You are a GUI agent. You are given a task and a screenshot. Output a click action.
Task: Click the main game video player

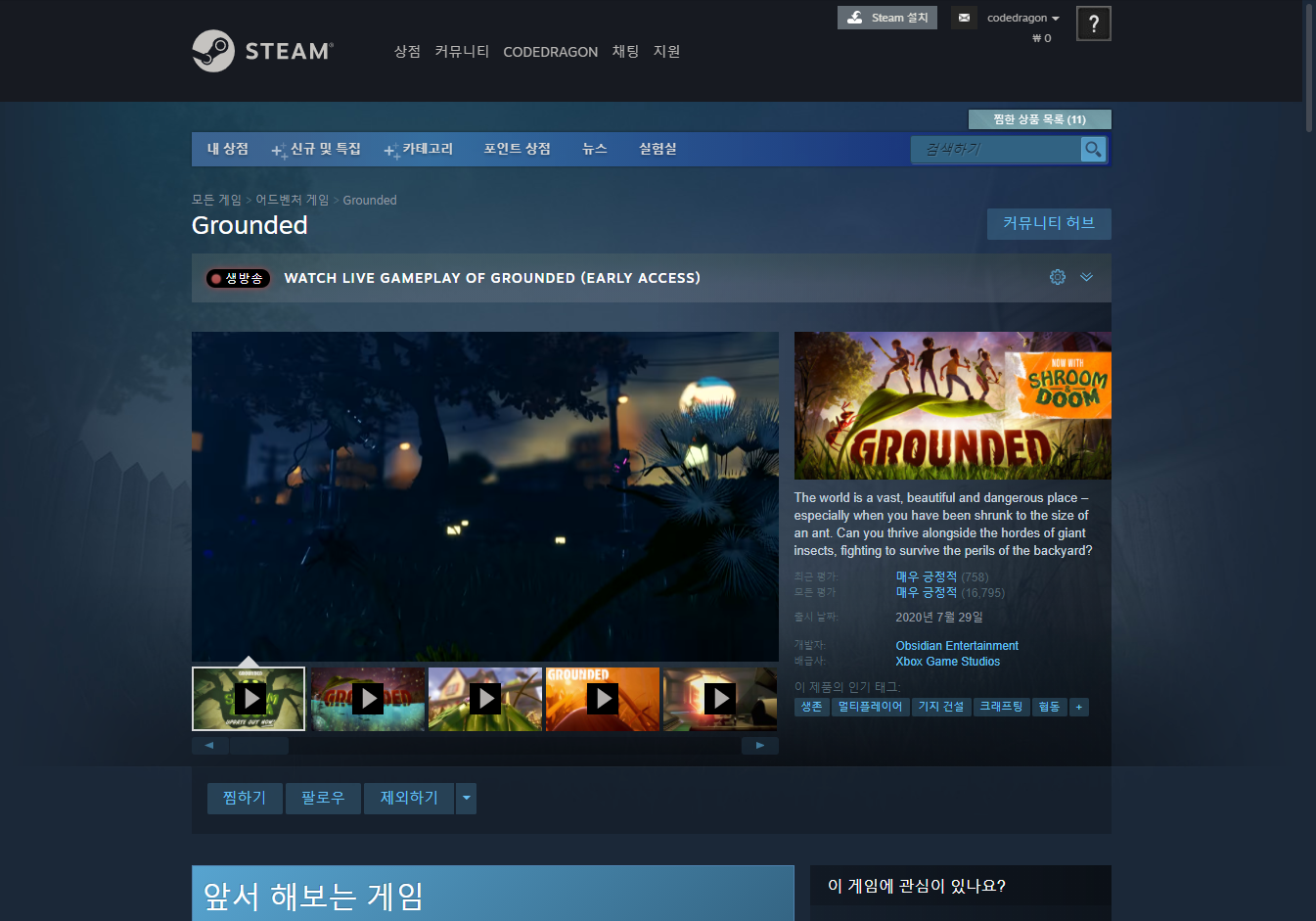[x=485, y=496]
